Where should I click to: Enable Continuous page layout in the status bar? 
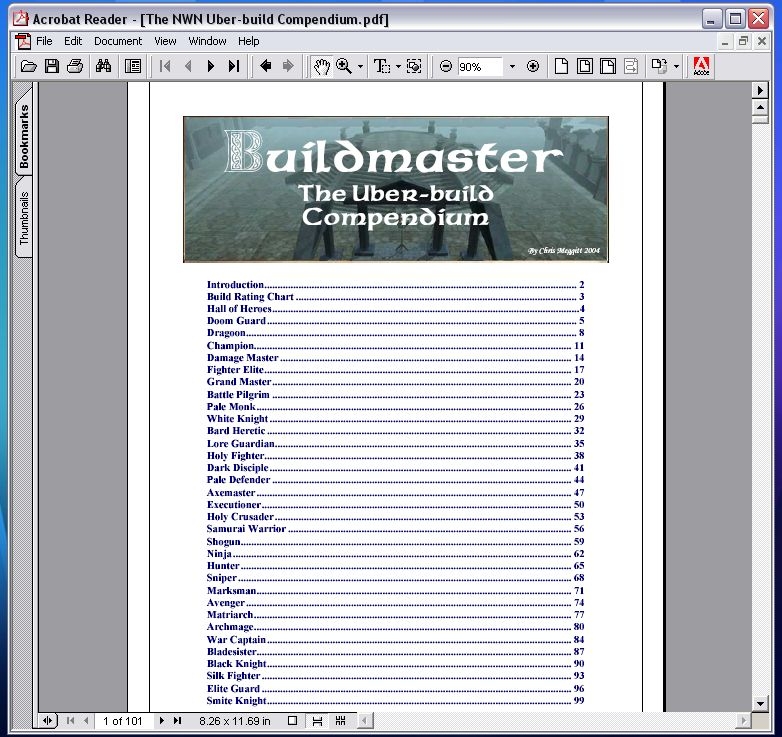click(317, 720)
